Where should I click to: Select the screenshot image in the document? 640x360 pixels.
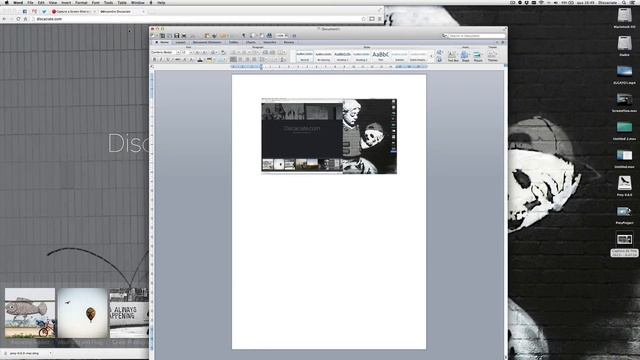click(329, 136)
